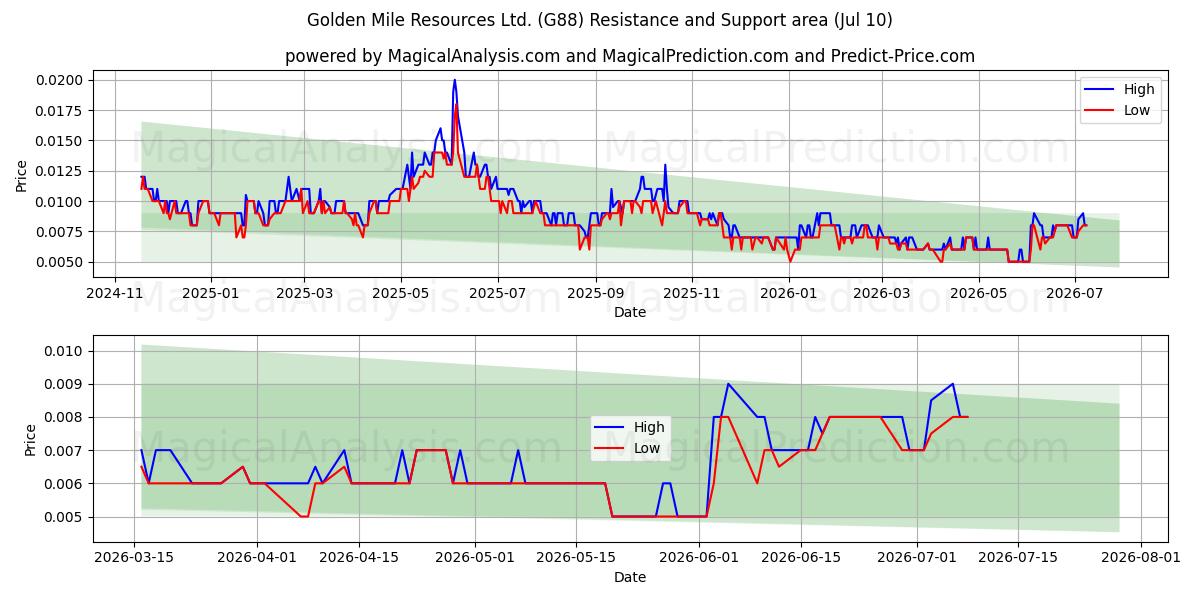Click 'Low' in the bottom chart legend

(x=647, y=449)
